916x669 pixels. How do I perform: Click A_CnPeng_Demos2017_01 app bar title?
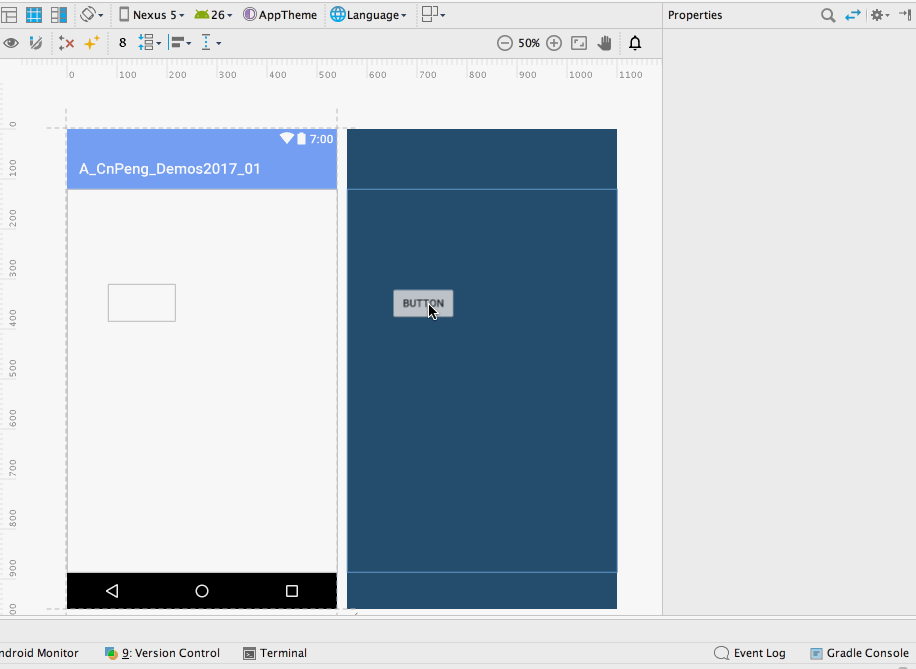coord(169,169)
